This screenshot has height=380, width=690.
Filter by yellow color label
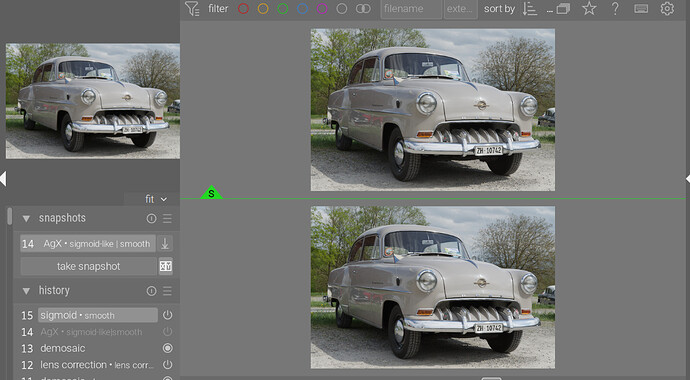(x=263, y=8)
